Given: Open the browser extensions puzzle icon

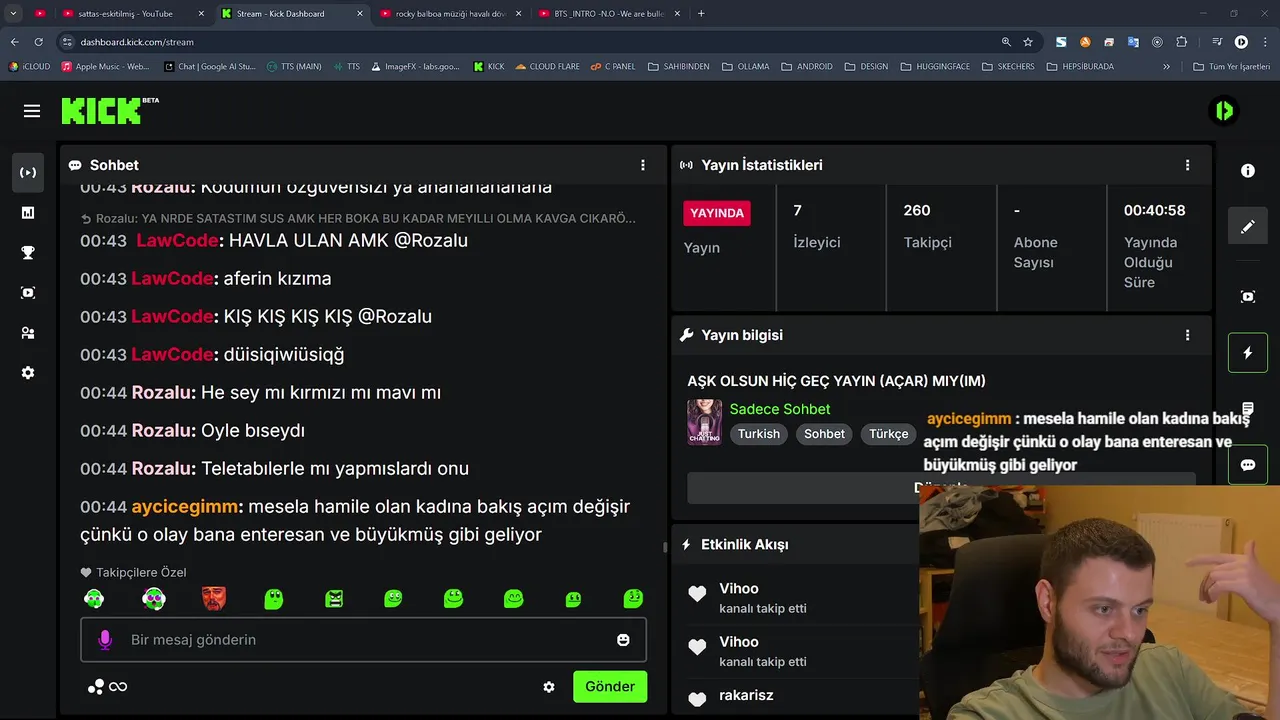Looking at the screenshot, I should (x=1182, y=42).
